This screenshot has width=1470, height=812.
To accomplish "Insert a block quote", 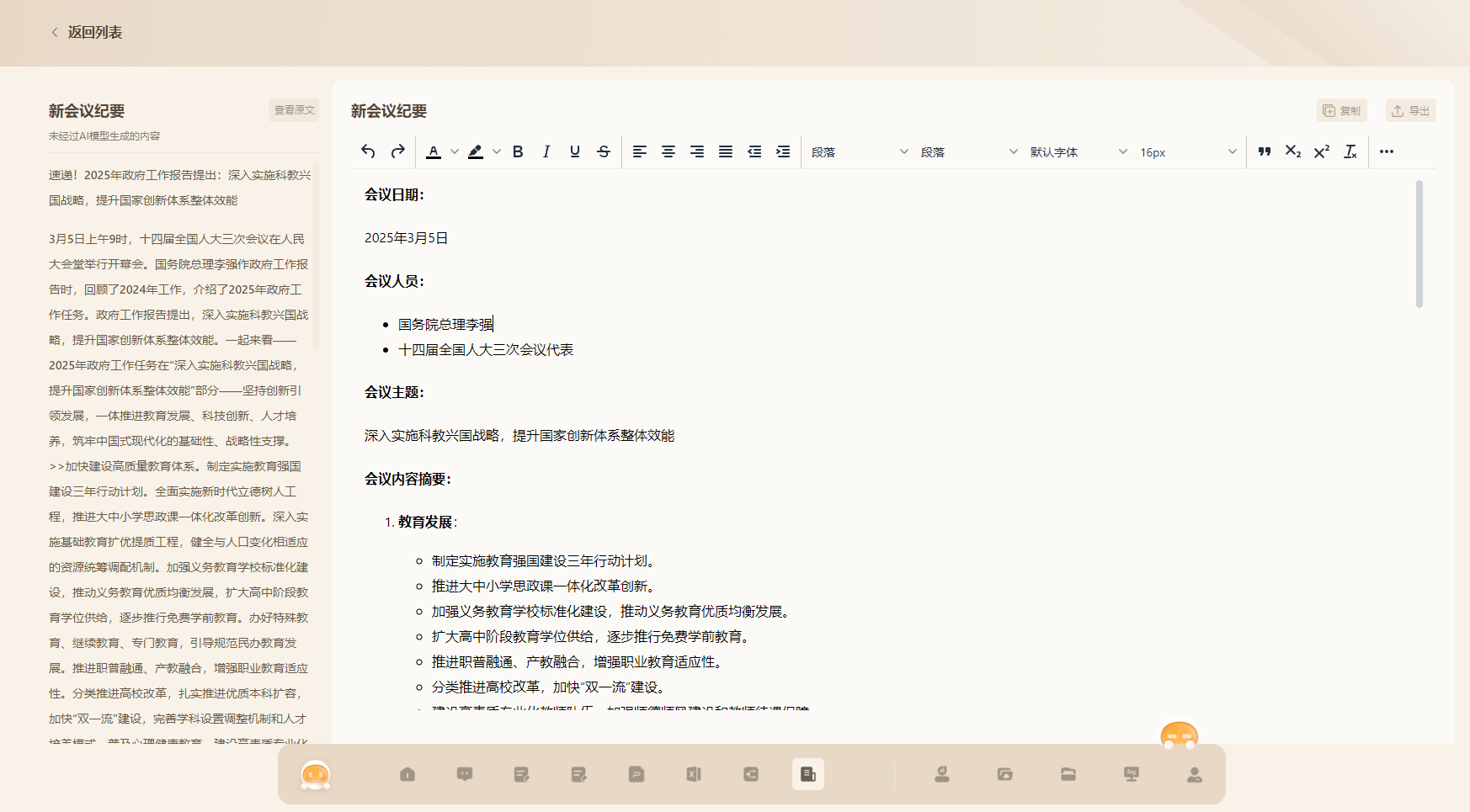I will (1264, 151).
